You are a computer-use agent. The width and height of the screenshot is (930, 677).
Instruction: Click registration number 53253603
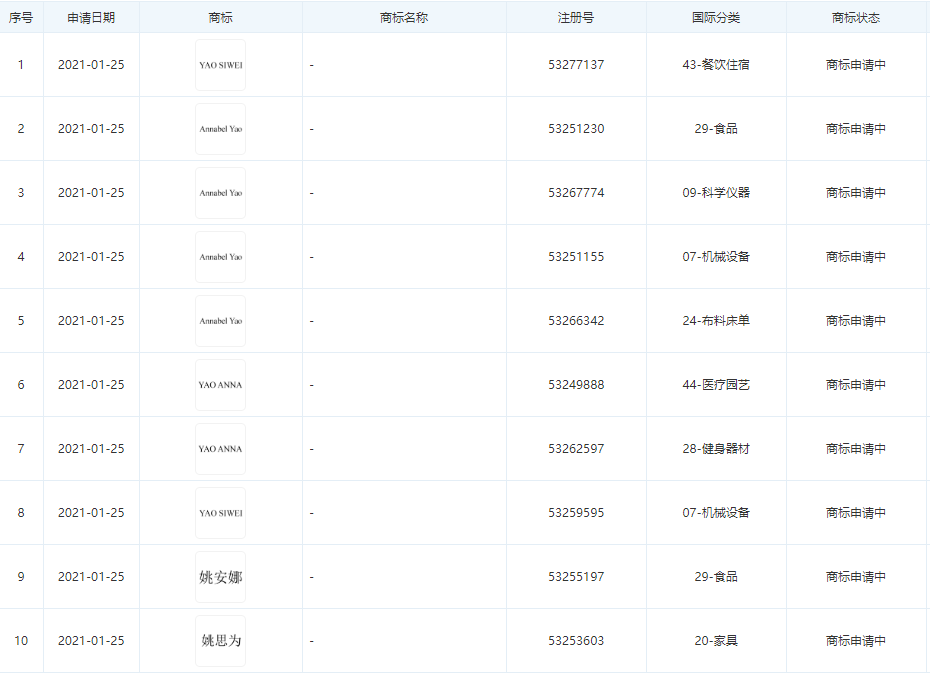point(576,641)
